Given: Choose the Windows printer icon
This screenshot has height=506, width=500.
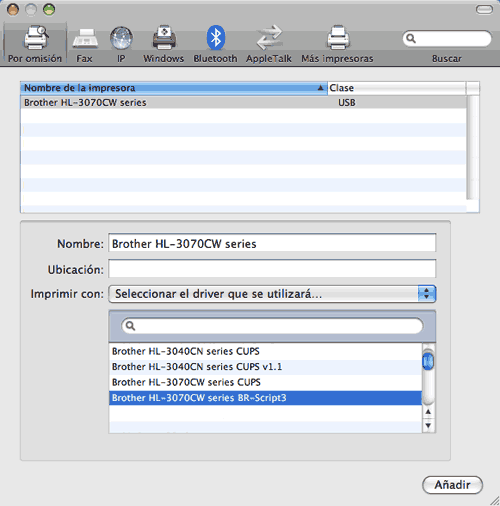Looking at the screenshot, I should coord(164,37).
